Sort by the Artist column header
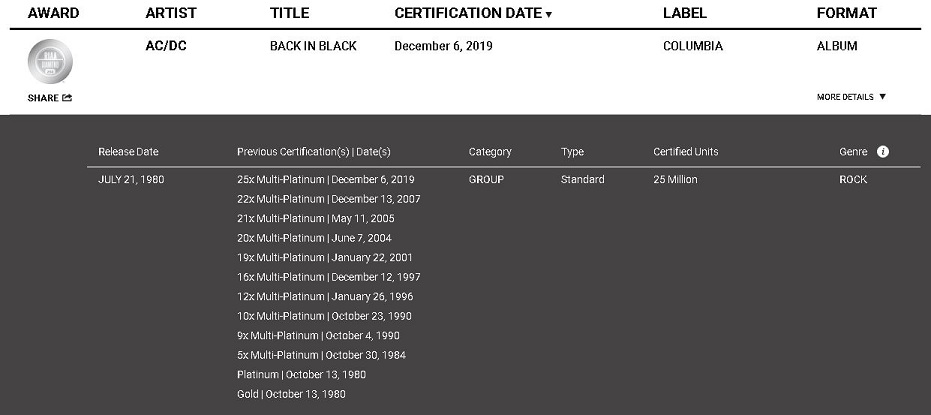 [171, 13]
